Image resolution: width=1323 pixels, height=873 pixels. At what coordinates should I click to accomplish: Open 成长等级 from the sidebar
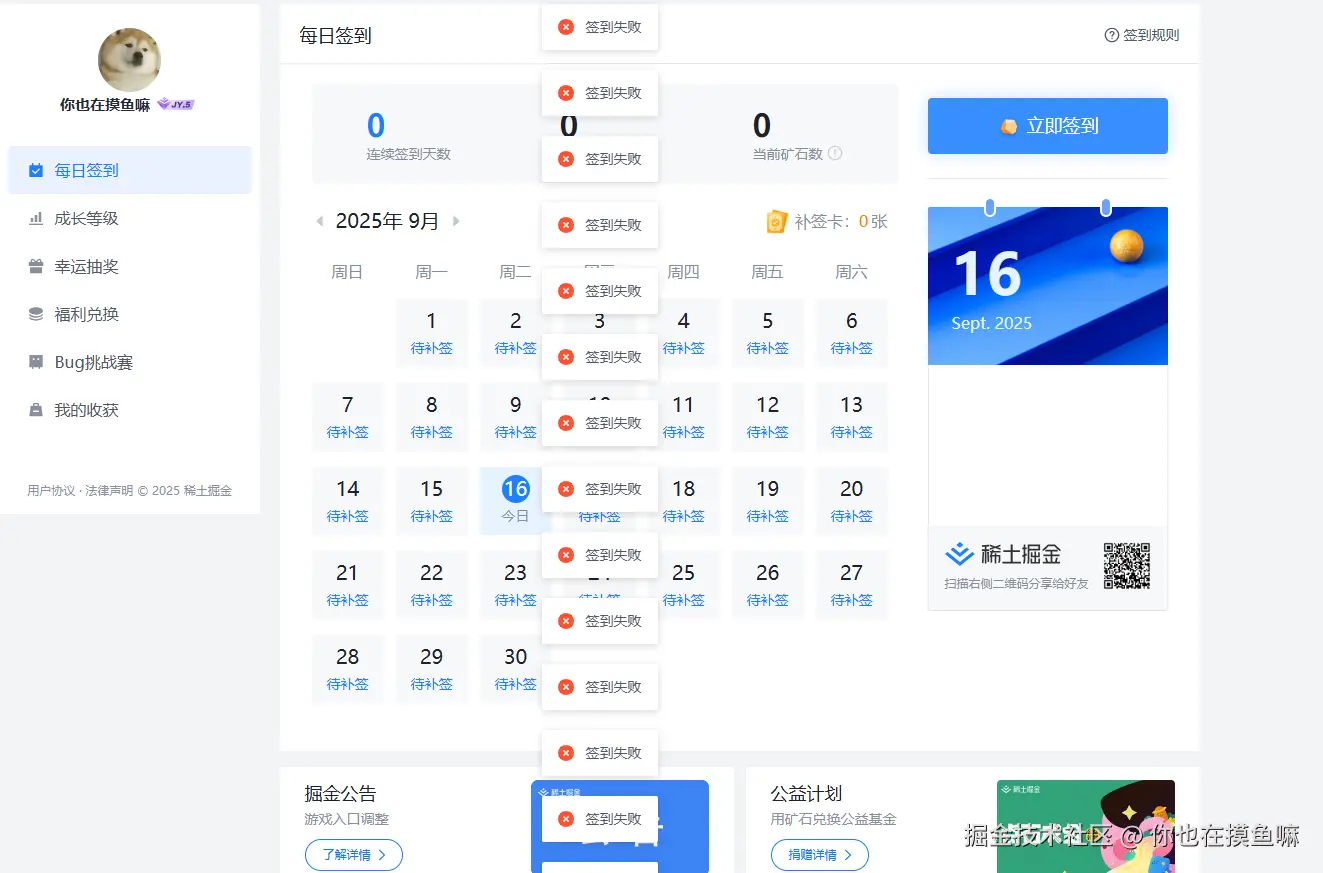point(34,218)
